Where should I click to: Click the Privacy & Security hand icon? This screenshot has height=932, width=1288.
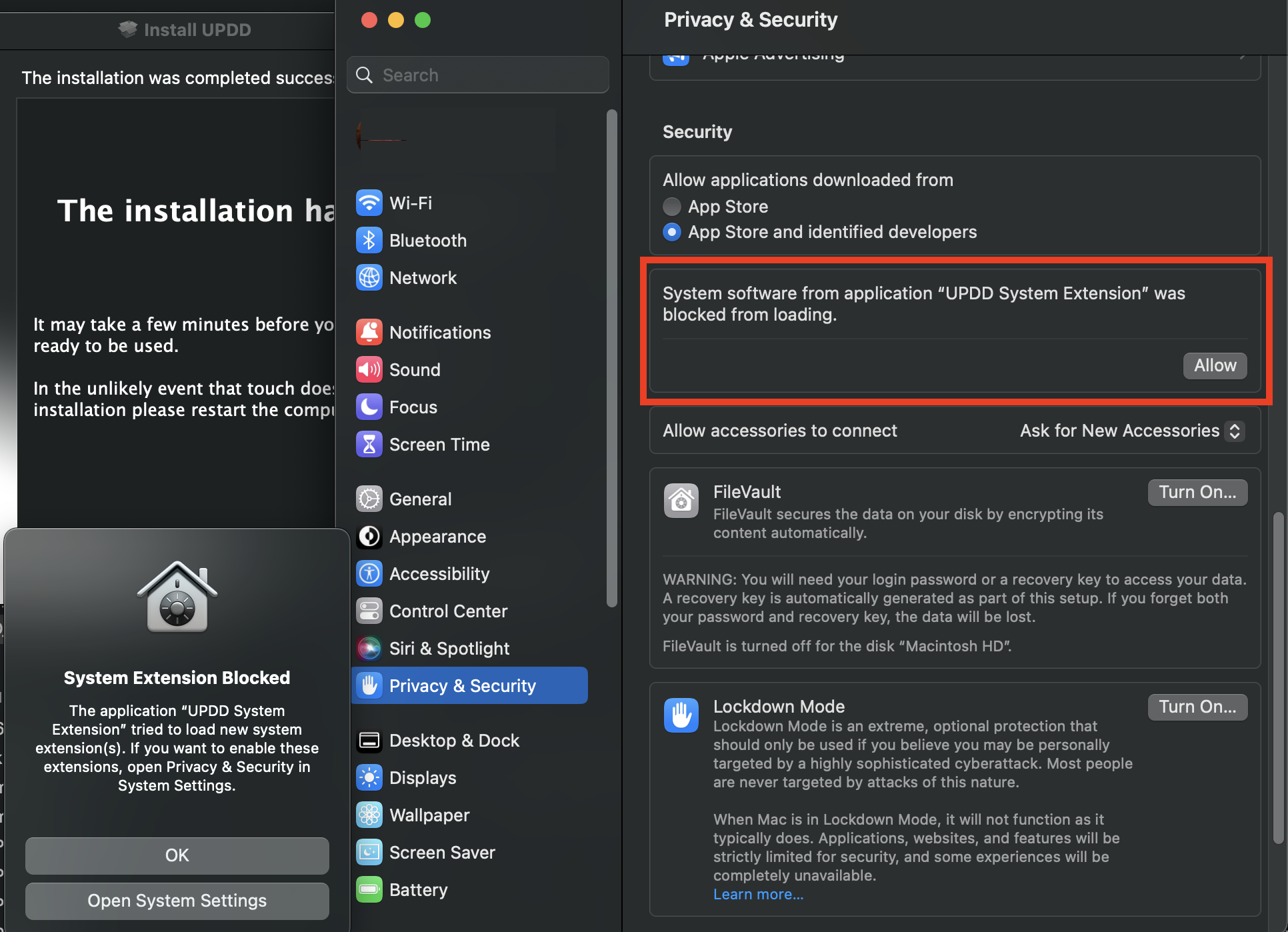pos(369,685)
